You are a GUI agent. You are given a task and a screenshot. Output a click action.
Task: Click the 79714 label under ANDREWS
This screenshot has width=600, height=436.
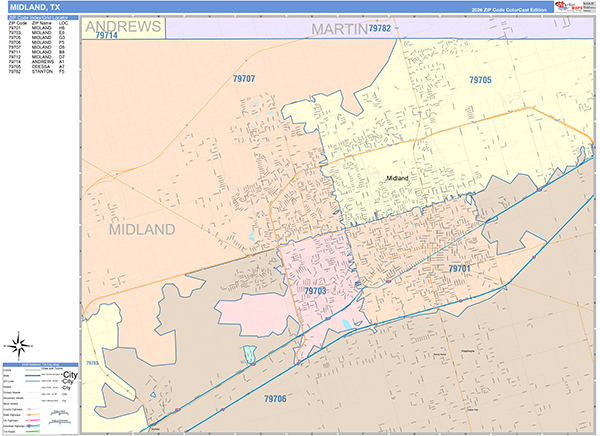106,35
